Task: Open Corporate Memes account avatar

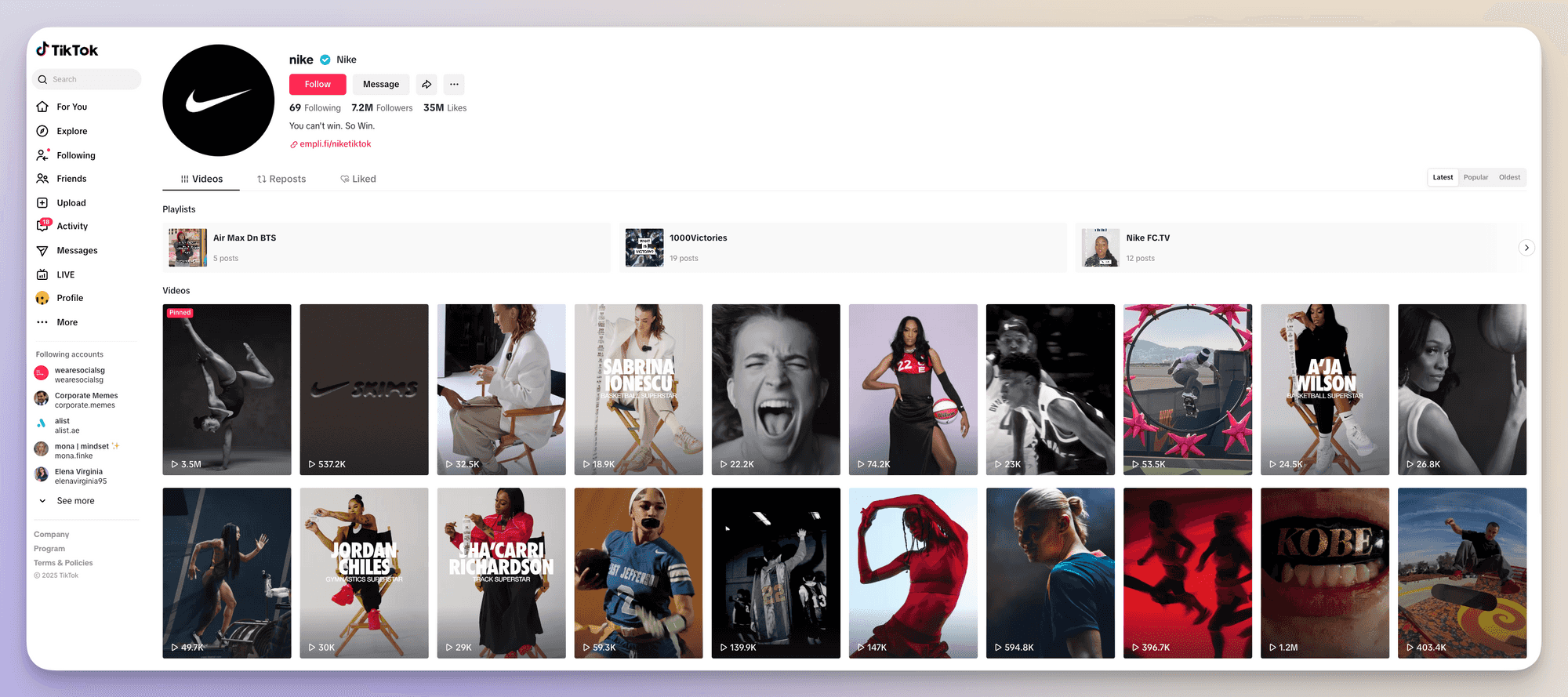Action: click(42, 398)
